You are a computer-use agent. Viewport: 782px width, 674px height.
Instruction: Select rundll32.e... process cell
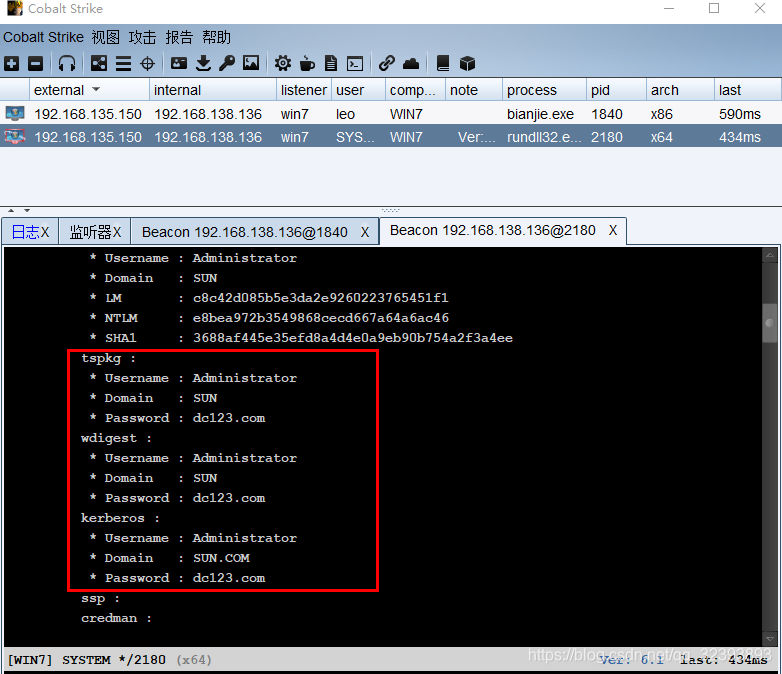pyautogui.click(x=544, y=137)
